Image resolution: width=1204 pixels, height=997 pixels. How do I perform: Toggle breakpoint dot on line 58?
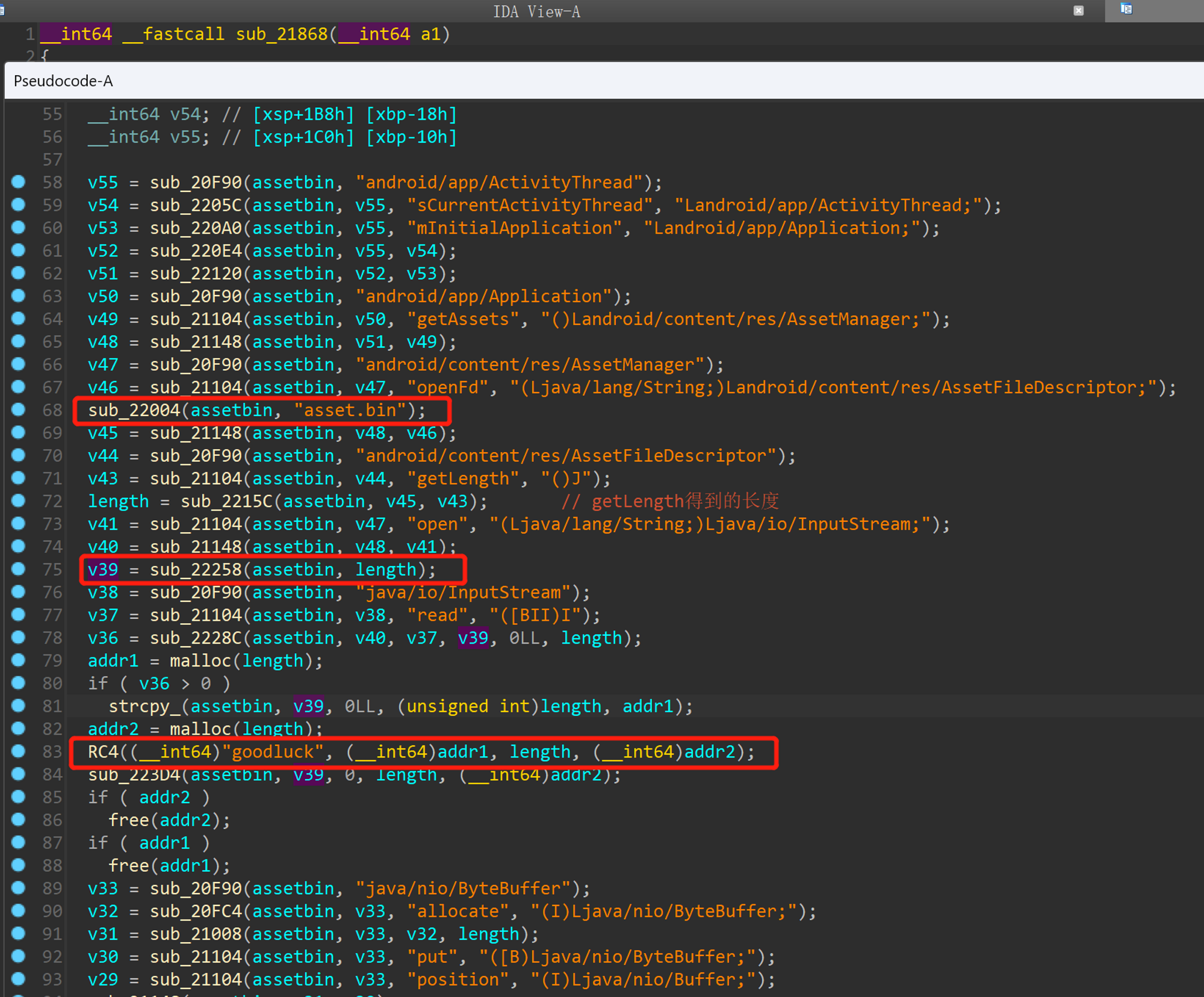pos(19,182)
